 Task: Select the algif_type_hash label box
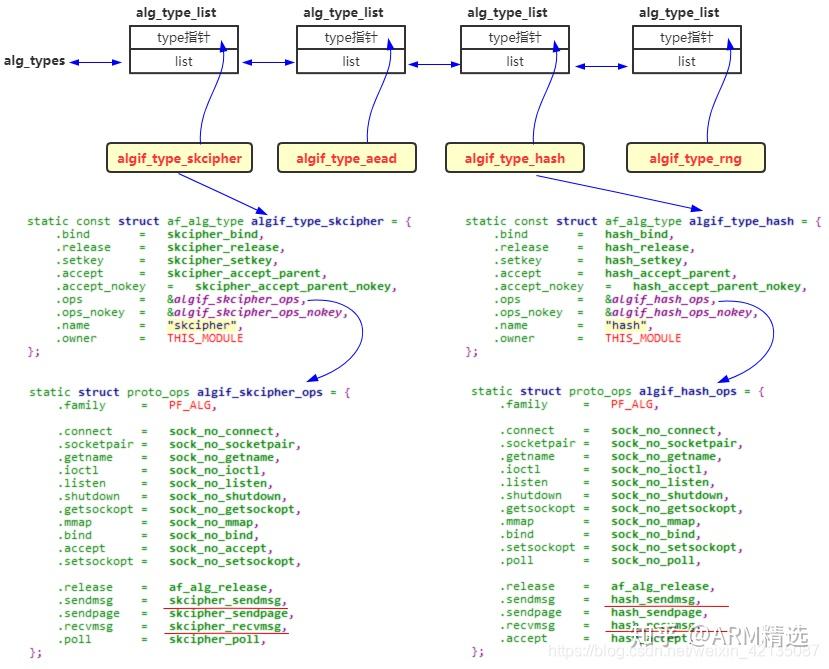pos(514,157)
